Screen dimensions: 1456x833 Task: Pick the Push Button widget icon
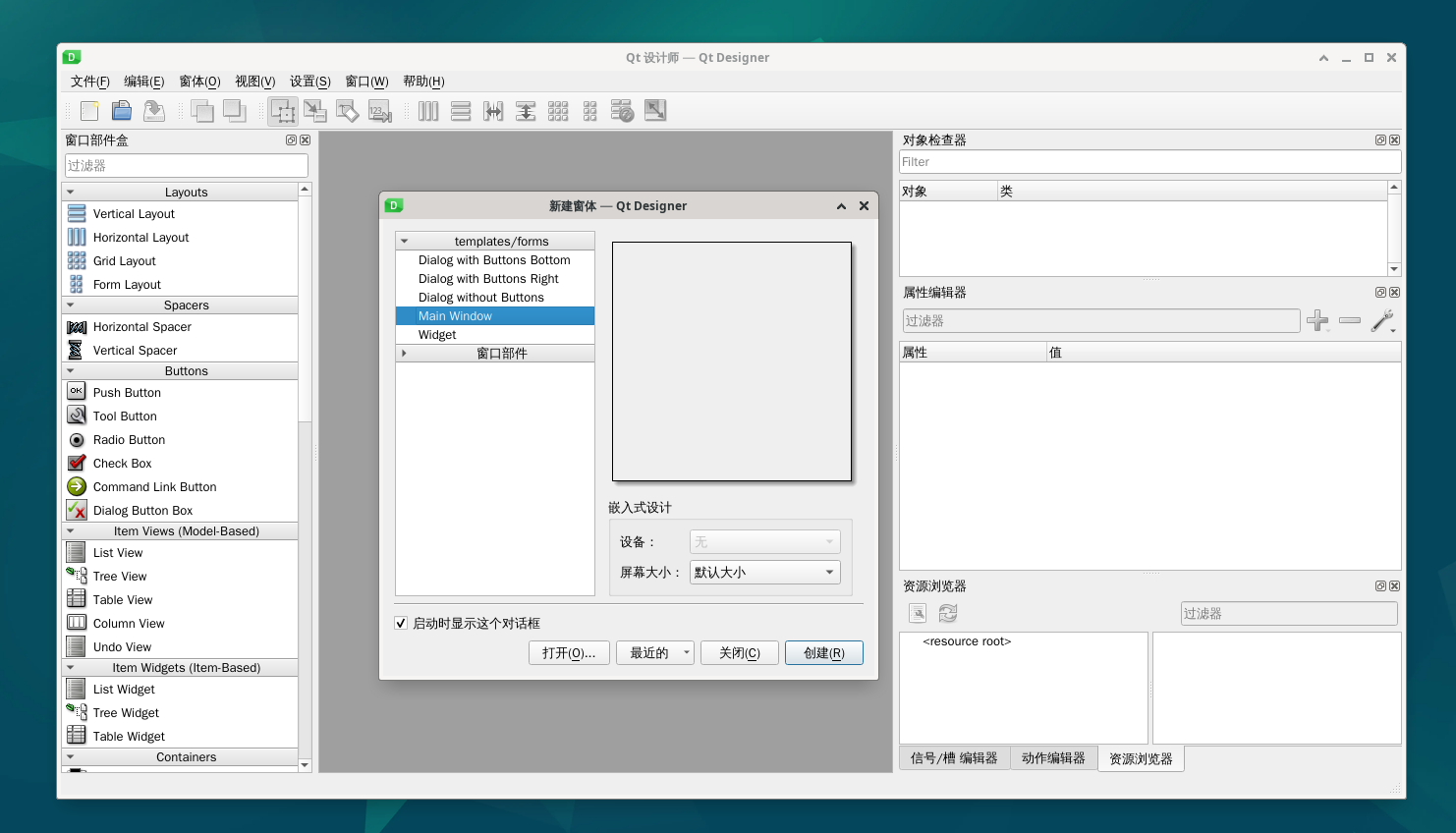pyautogui.click(x=77, y=391)
